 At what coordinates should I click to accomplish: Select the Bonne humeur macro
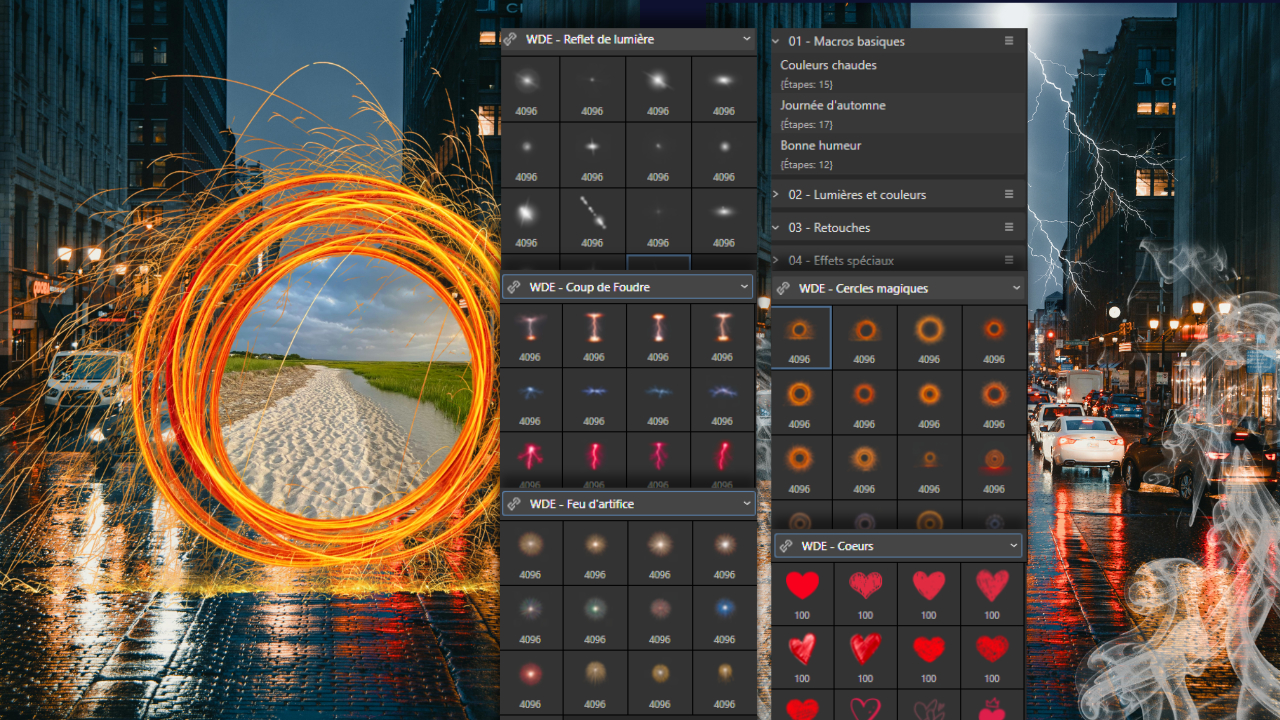tap(820, 145)
